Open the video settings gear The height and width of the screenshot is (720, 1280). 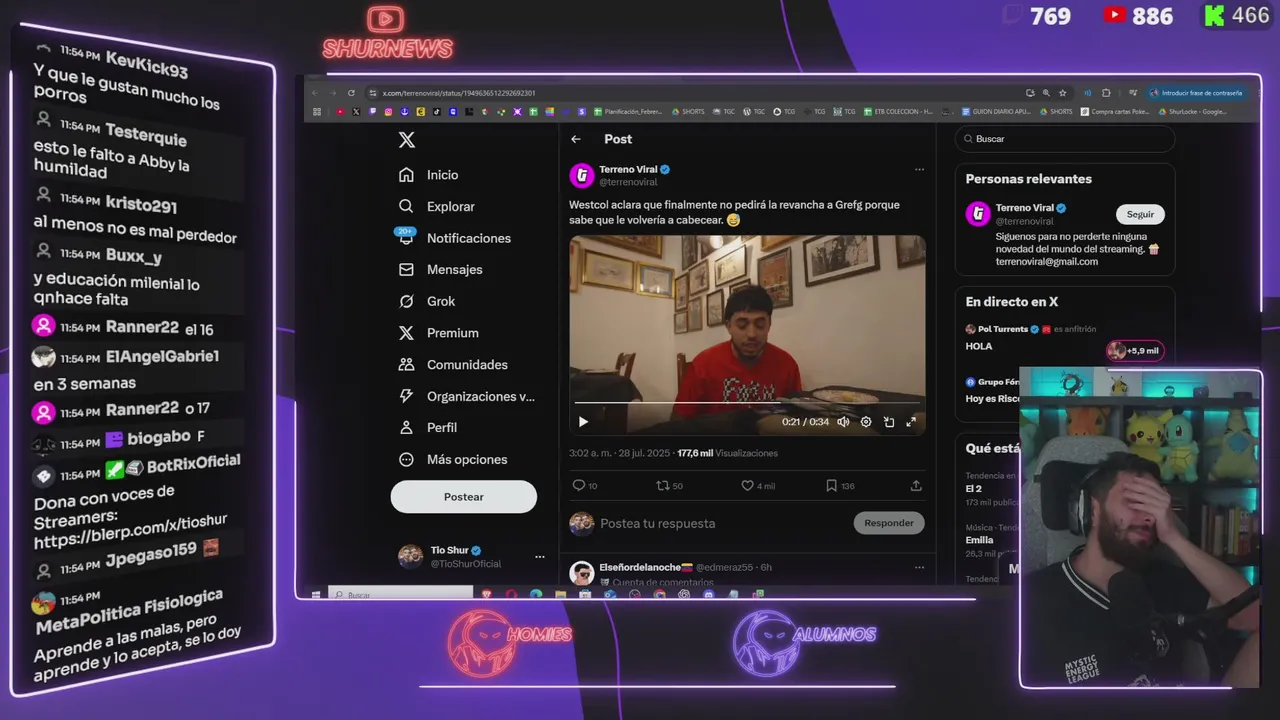tap(866, 422)
